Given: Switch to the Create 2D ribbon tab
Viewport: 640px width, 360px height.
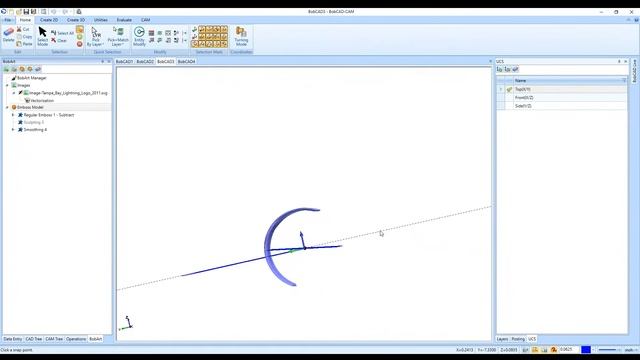Looking at the screenshot, I should [x=49, y=20].
